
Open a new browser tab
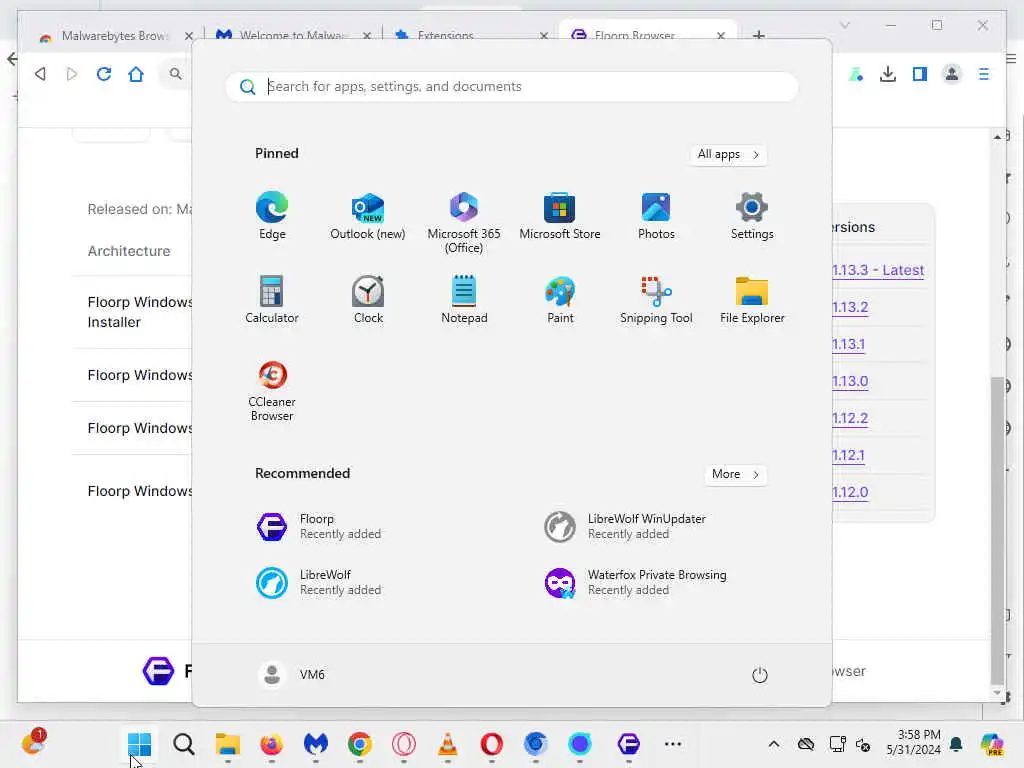point(759,35)
